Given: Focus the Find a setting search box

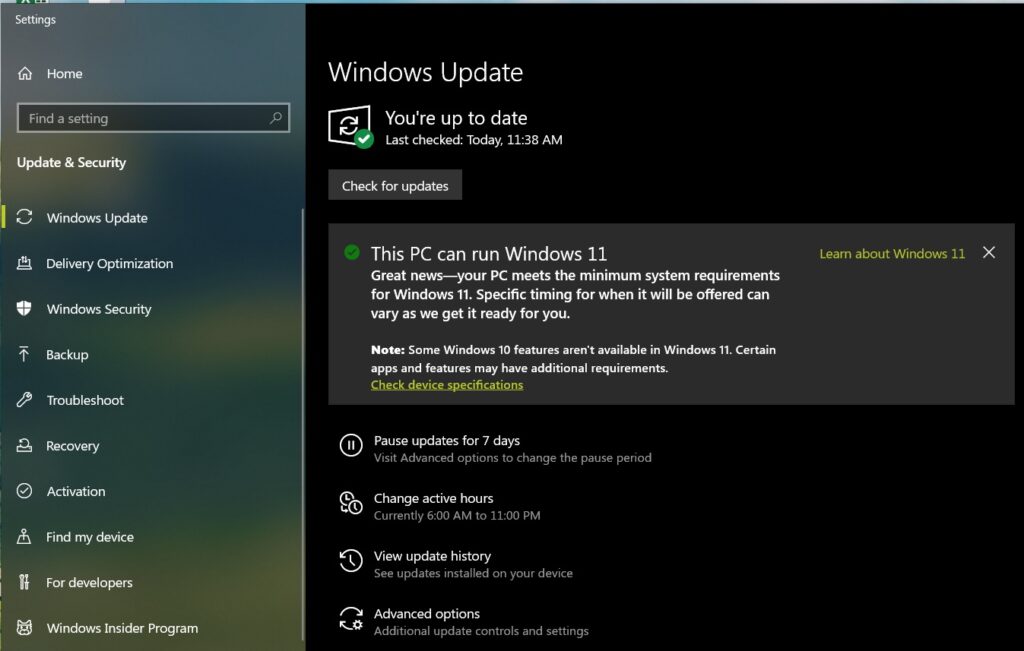Looking at the screenshot, I should click(153, 118).
